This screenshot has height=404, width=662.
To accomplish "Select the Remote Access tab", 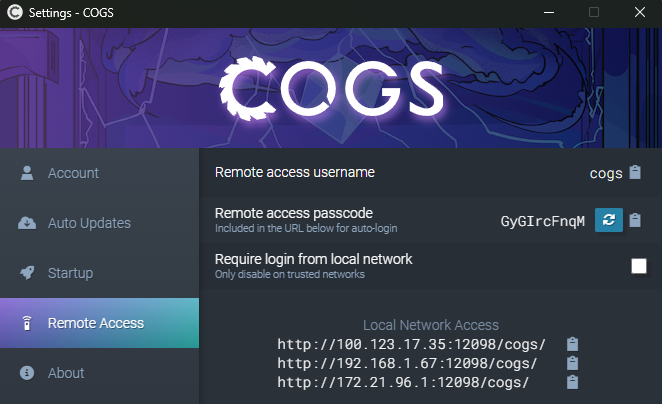I will tap(100, 323).
